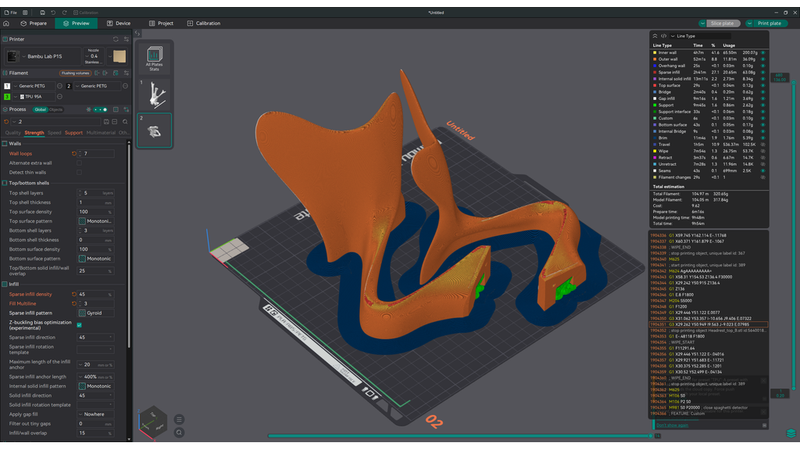Open the Home screen icon
Viewport: 800px width, 450px height.
[6, 23]
